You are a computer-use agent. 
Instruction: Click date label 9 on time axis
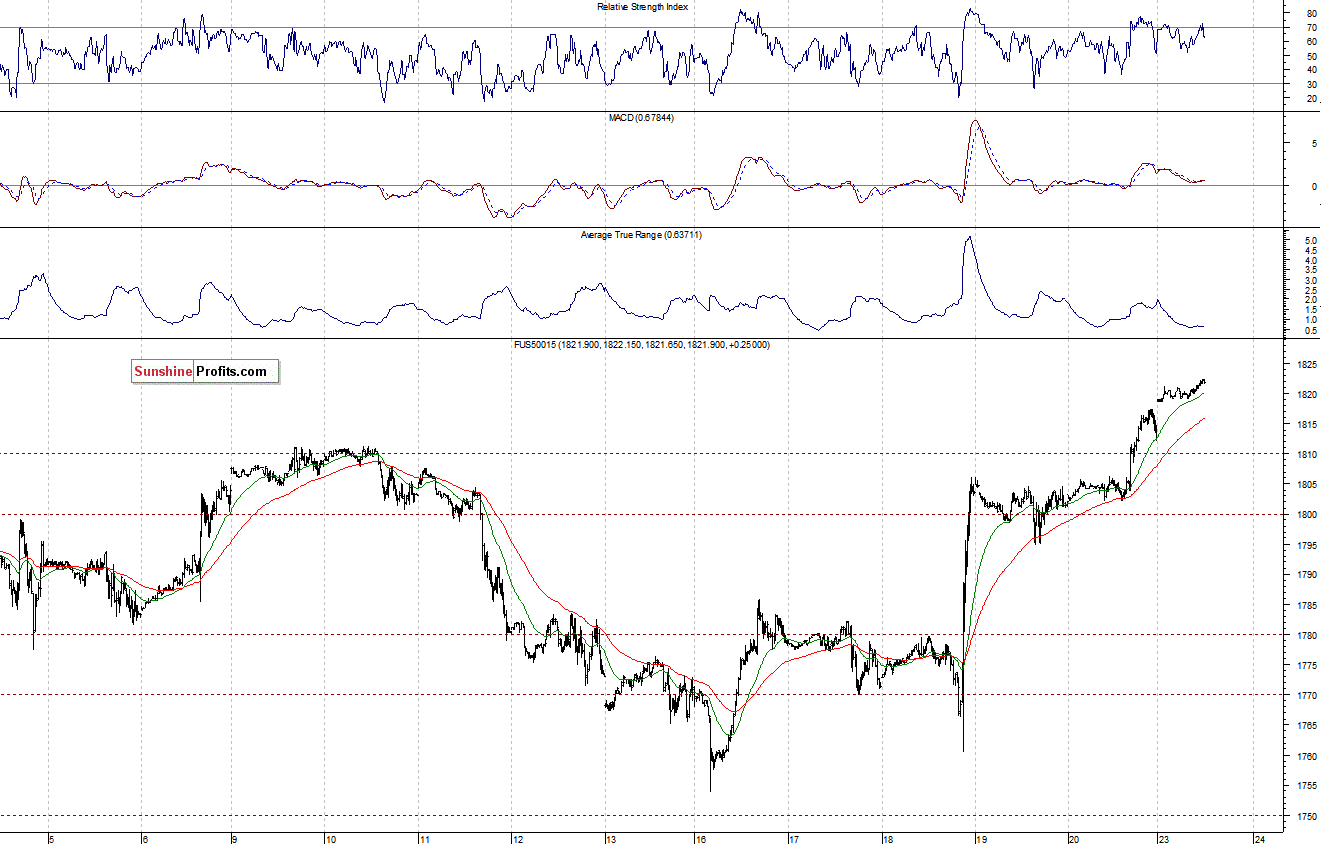click(x=234, y=839)
